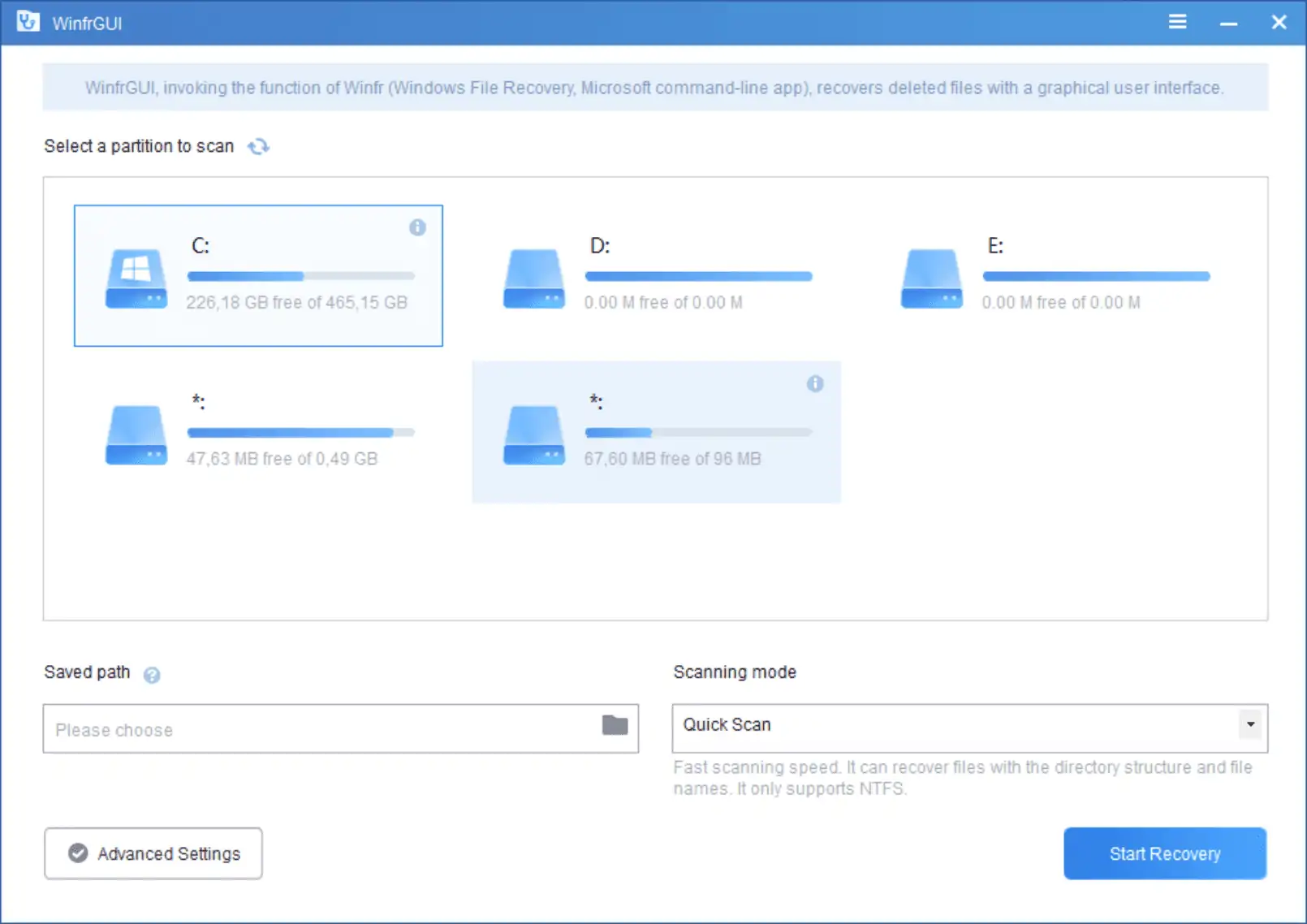Click the Saved path input field
Screen dimensions: 1307x924
(341, 728)
